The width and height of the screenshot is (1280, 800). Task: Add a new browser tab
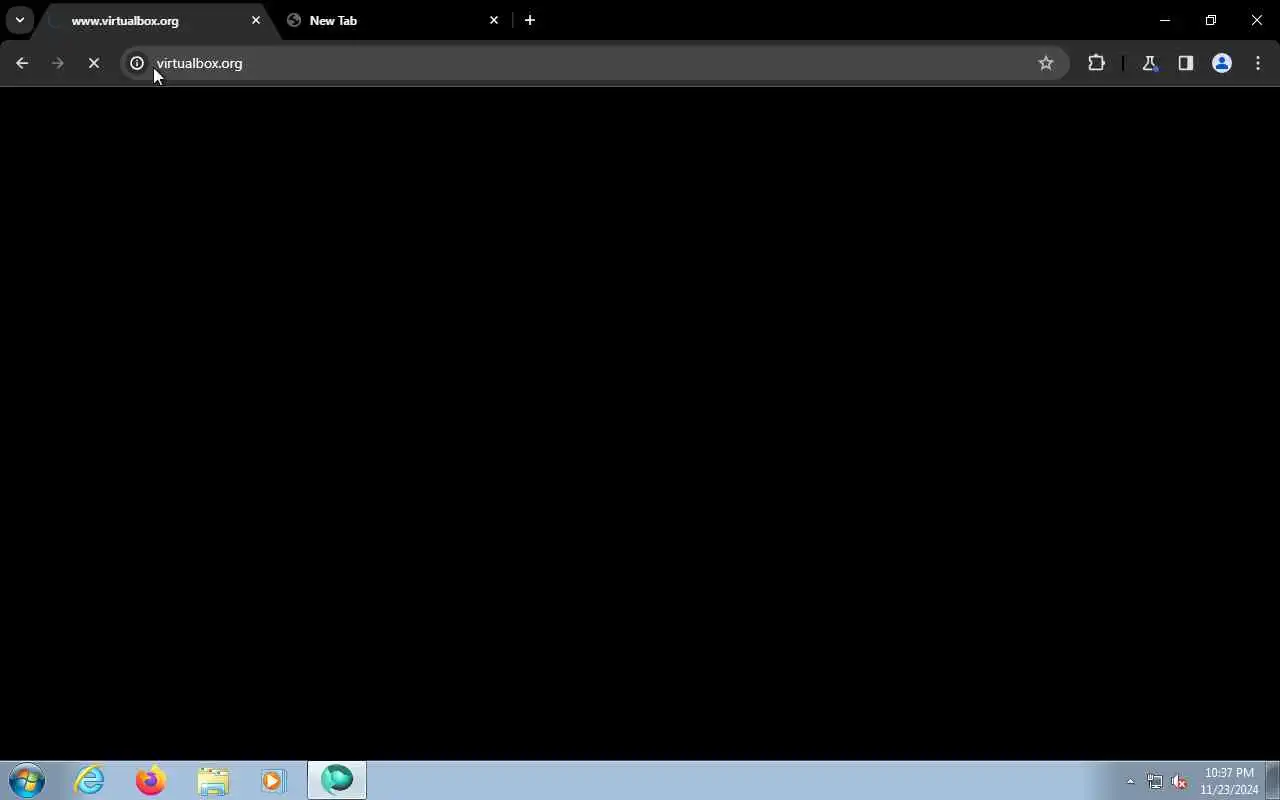tap(530, 20)
